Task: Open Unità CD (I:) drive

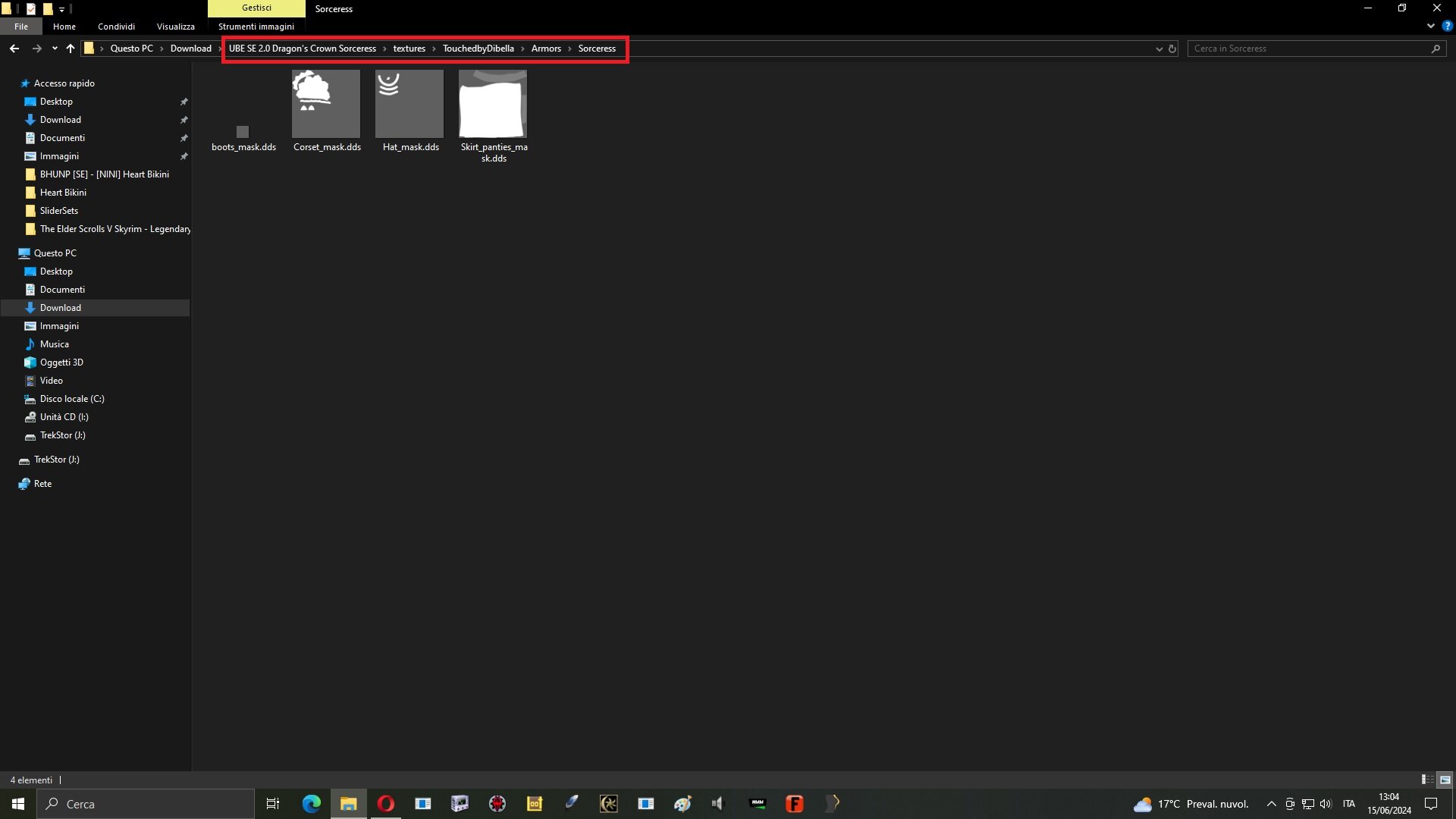Action: click(64, 417)
